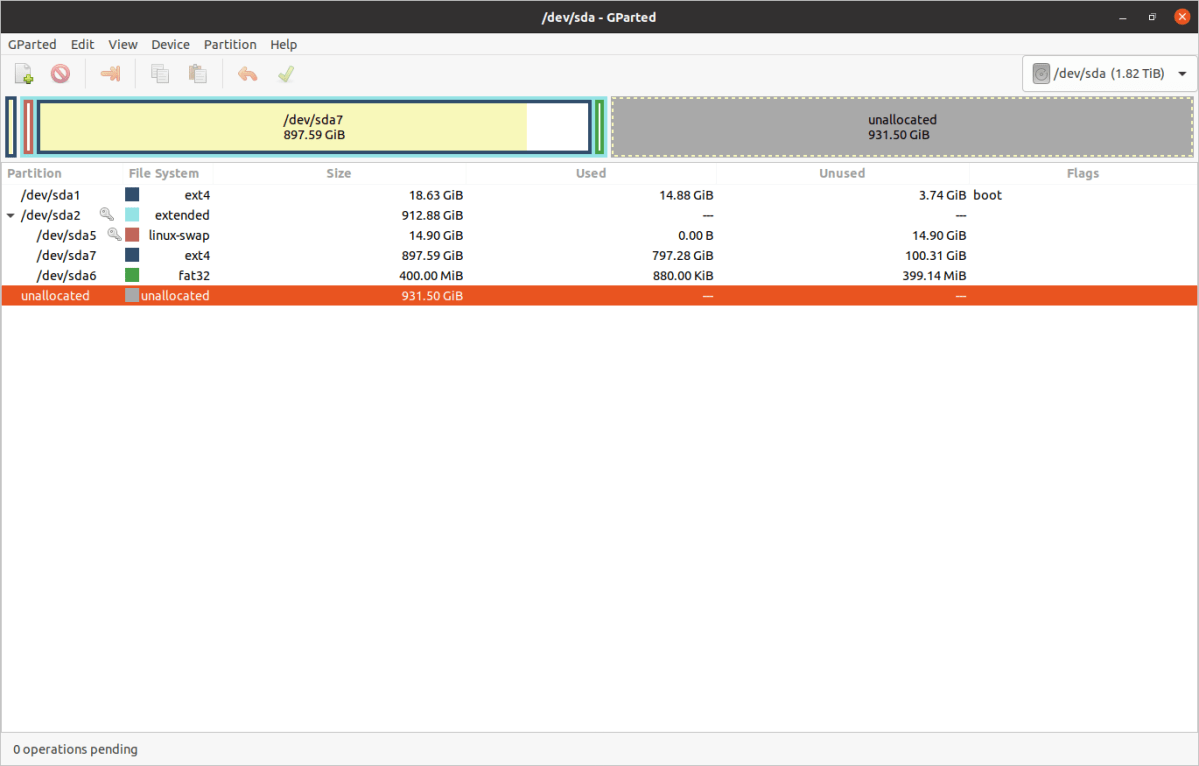Click the Size column header

click(x=339, y=174)
